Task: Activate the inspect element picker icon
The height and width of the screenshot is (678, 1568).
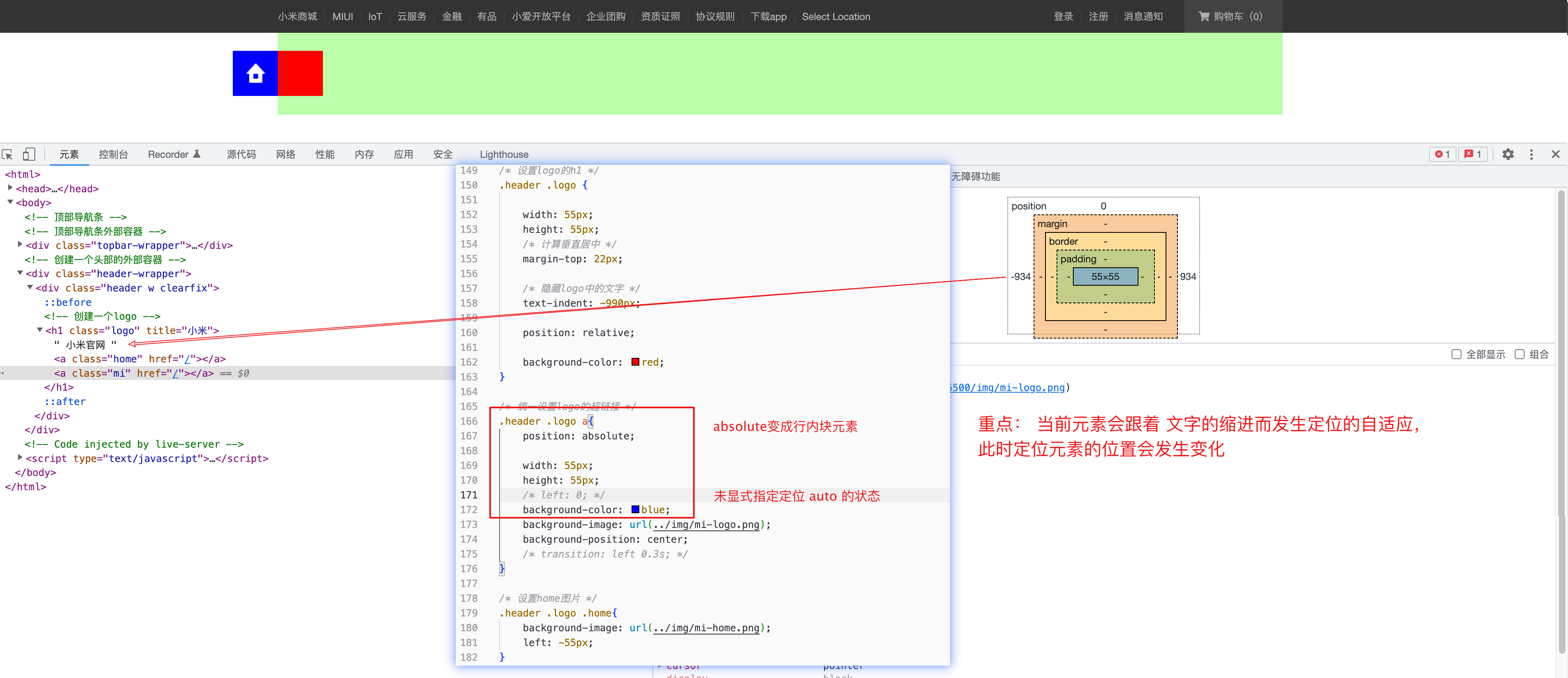Action: coord(7,155)
